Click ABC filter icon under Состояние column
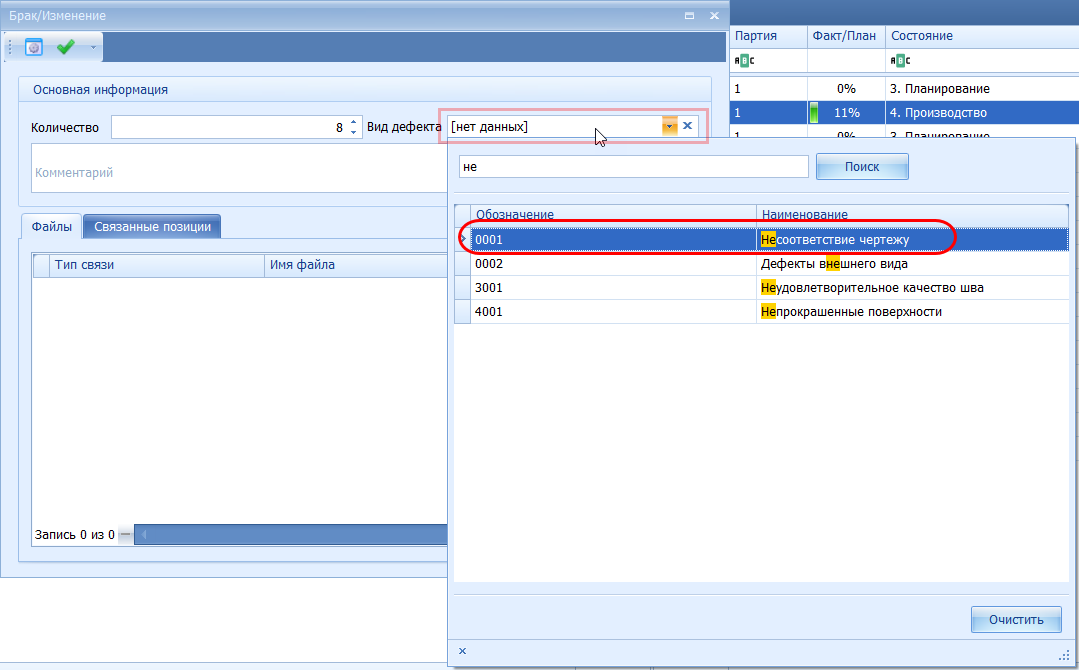Viewport: 1079px width, 670px height. [x=899, y=61]
